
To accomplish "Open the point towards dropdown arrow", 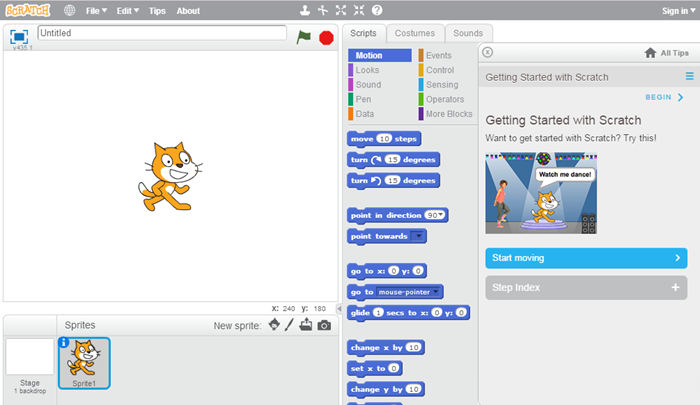I will point(418,236).
